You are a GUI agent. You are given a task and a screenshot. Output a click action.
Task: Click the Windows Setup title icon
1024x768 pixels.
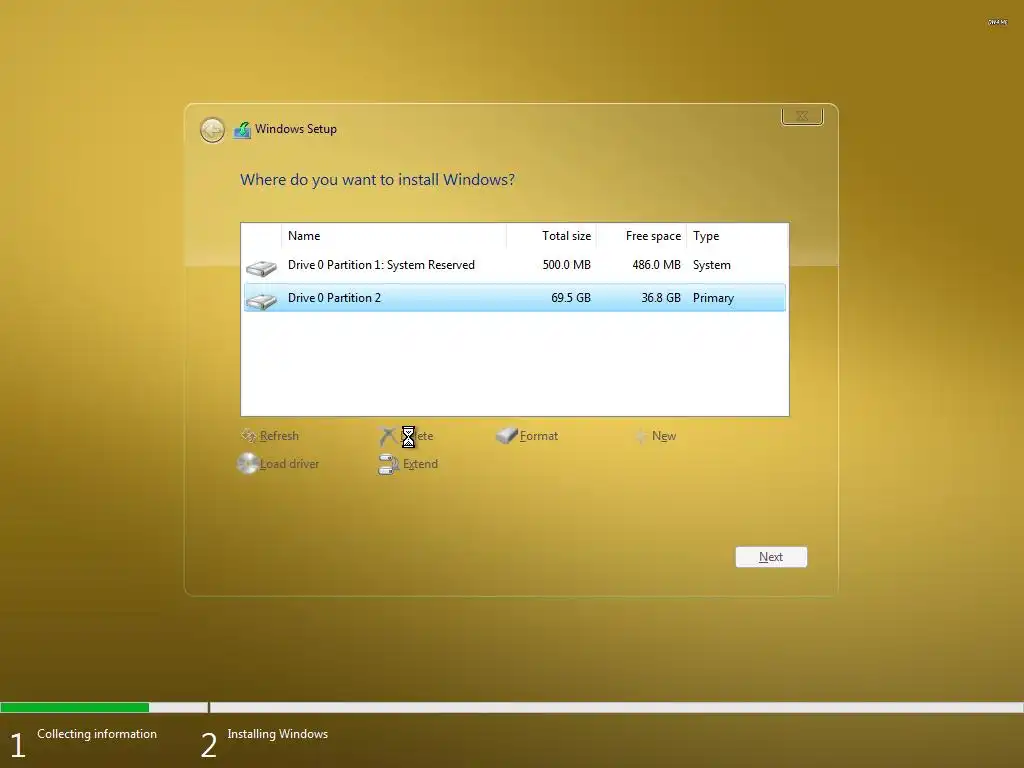coord(242,130)
